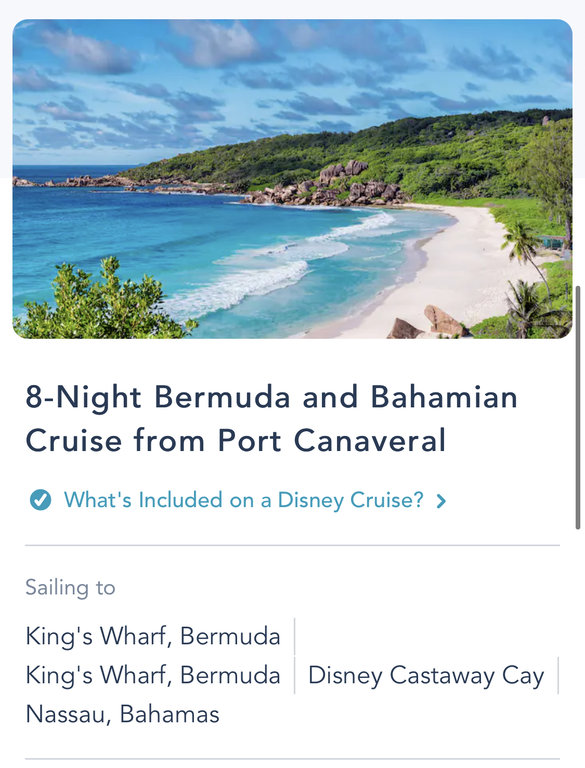Click the 'Sailing to' label
This screenshot has height=768, width=585.
tap(70, 587)
